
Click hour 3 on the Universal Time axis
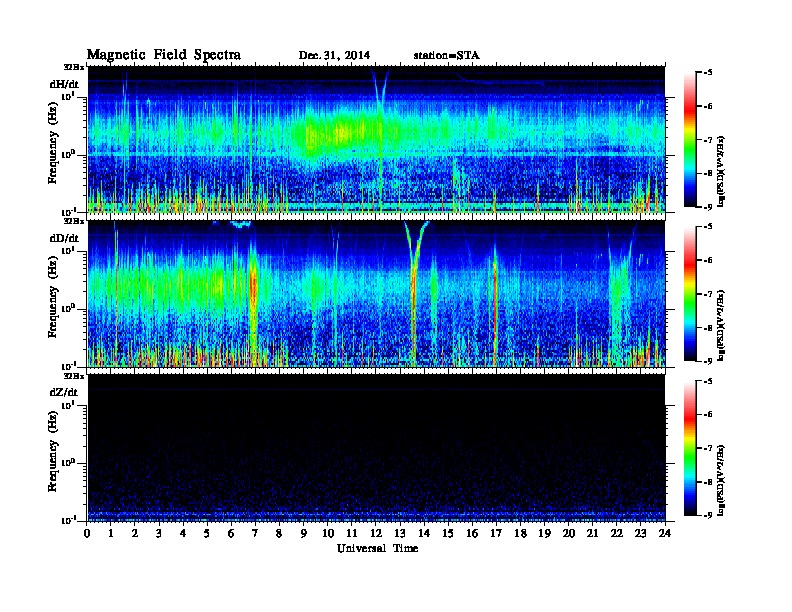coord(159,533)
